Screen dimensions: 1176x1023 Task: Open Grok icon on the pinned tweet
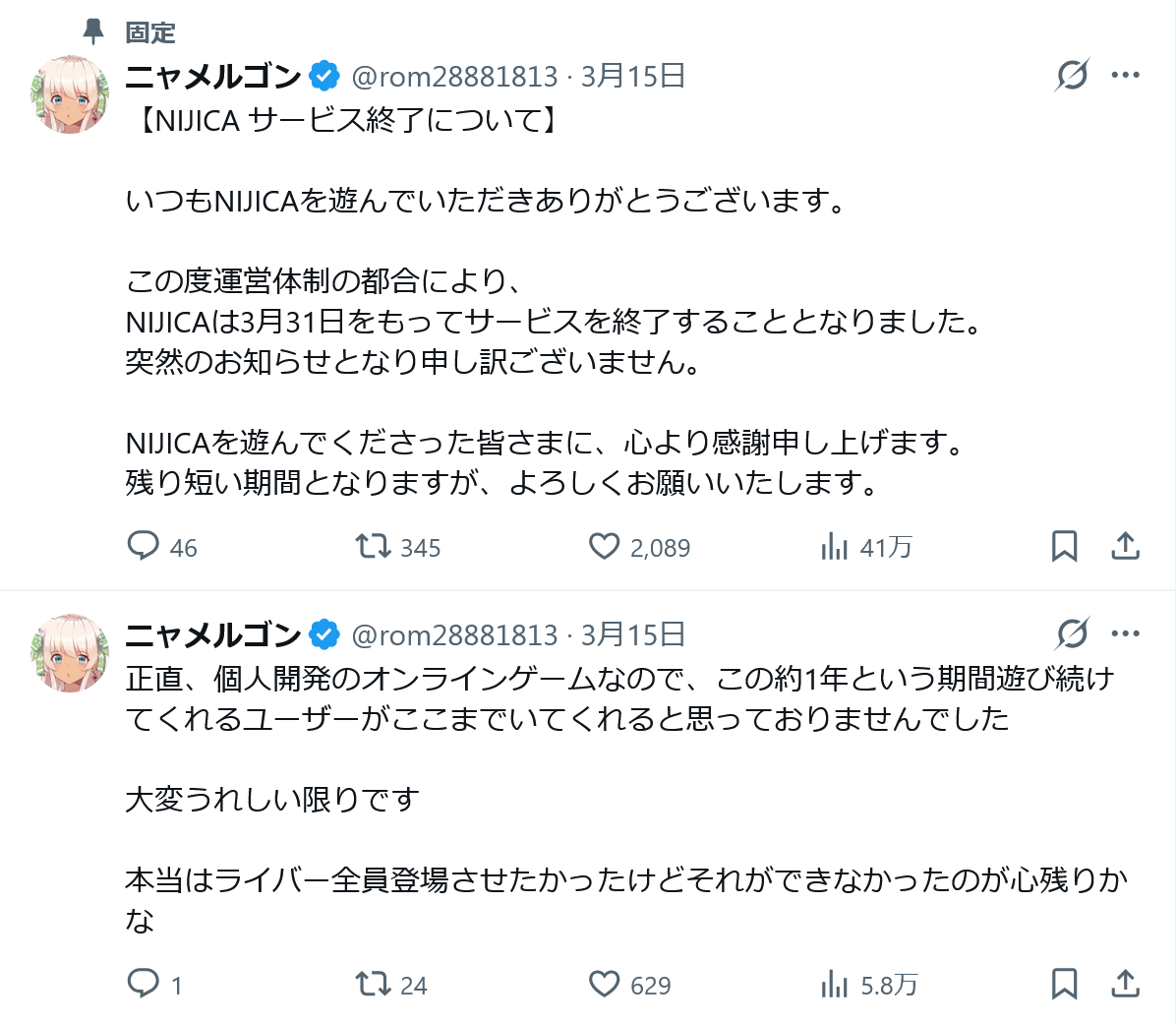pyautogui.click(x=1072, y=75)
